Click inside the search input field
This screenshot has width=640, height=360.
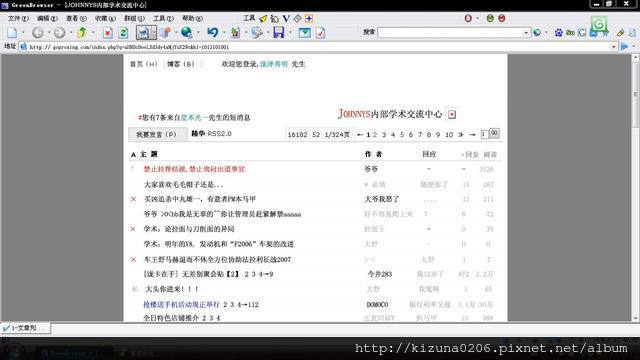[x=450, y=33]
